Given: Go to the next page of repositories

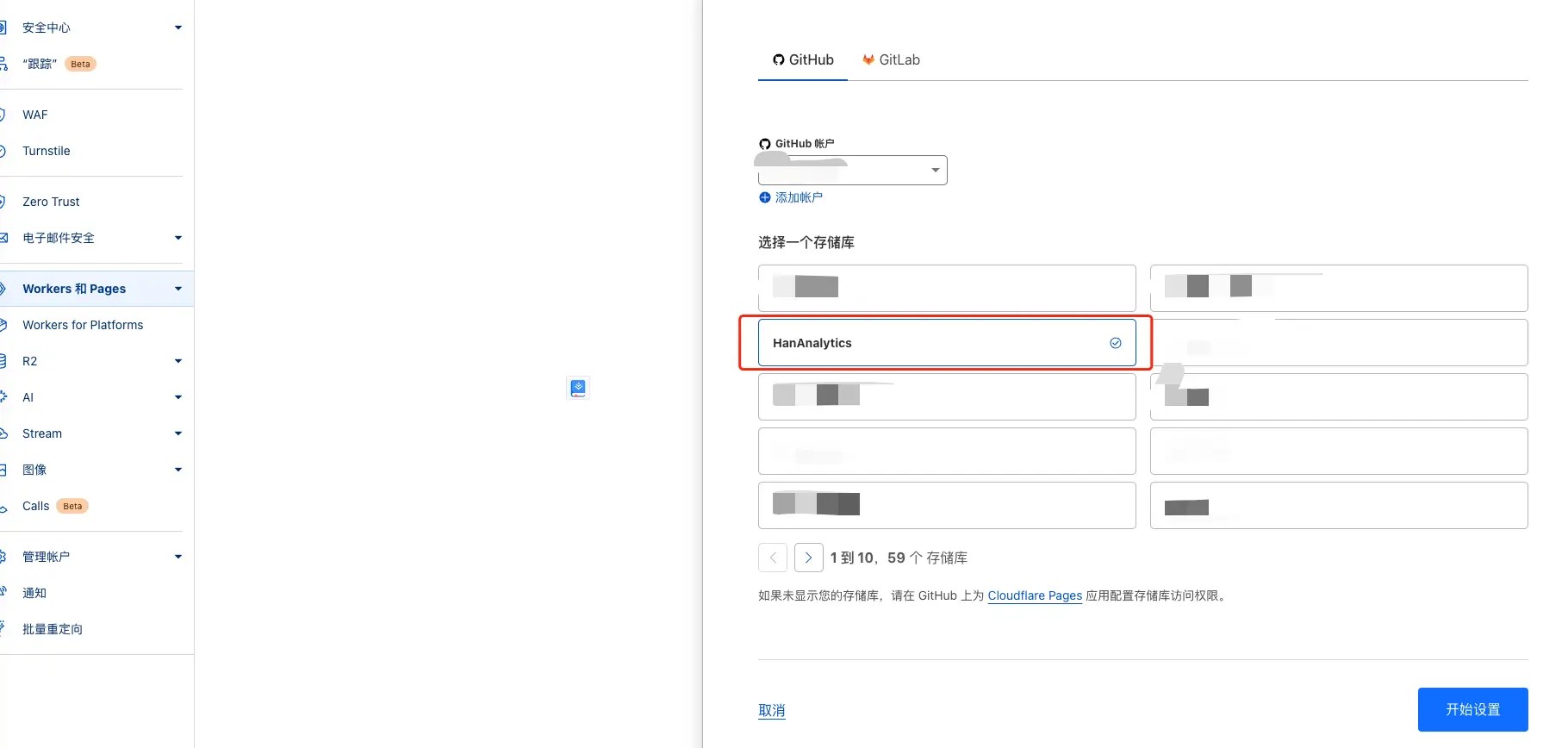Looking at the screenshot, I should [808, 558].
